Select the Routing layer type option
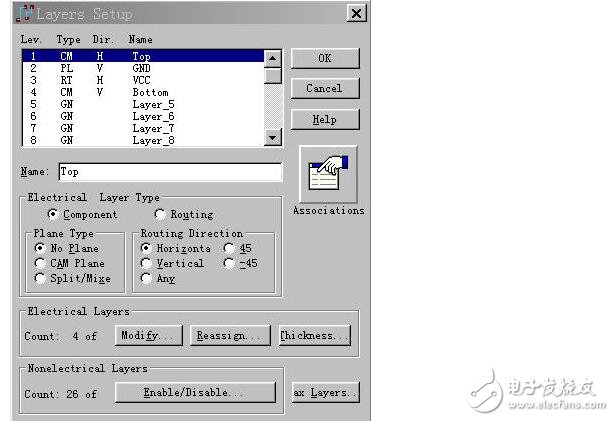Image resolution: width=614 pixels, height=421 pixels. 160,215
